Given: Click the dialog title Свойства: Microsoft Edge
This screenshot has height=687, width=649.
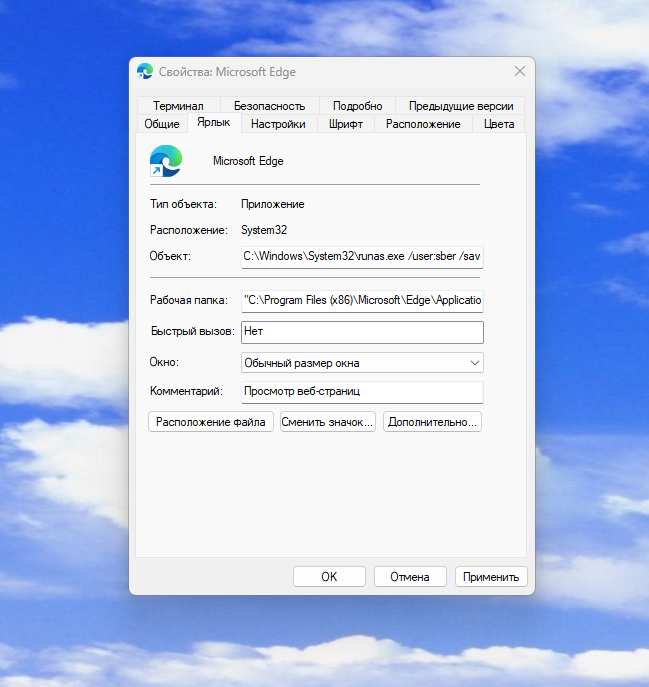Looking at the screenshot, I should 227,72.
